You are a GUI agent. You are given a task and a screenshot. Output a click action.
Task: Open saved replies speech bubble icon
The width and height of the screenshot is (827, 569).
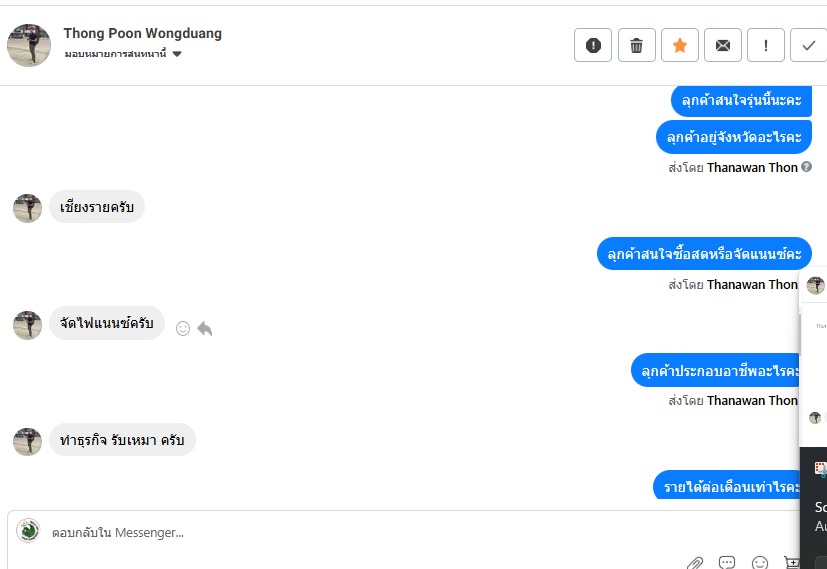click(x=727, y=563)
